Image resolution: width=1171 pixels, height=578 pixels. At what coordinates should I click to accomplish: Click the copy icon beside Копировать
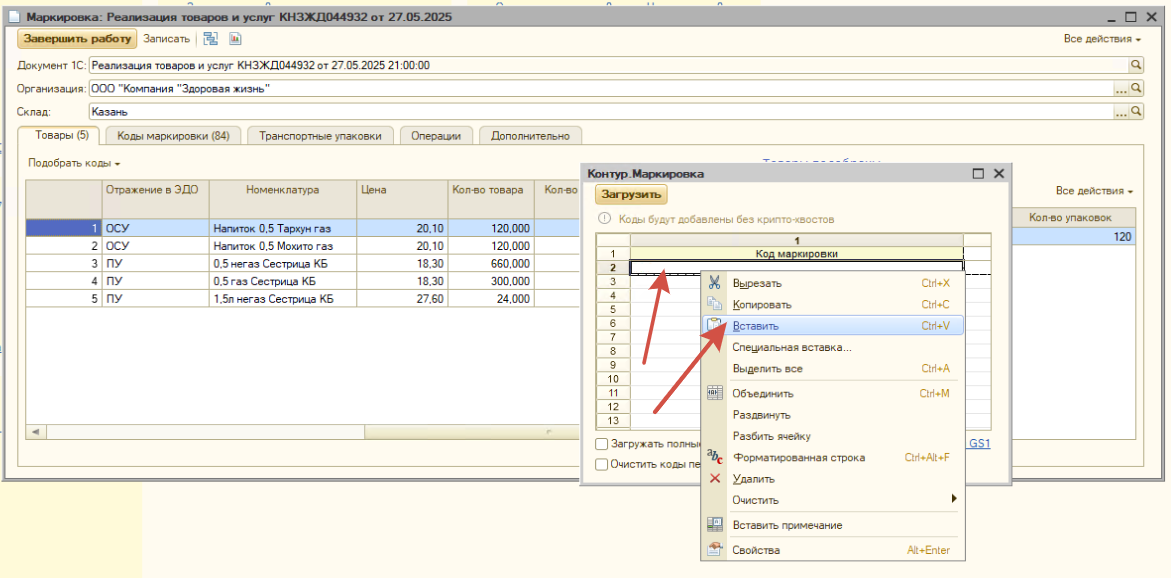coord(715,304)
